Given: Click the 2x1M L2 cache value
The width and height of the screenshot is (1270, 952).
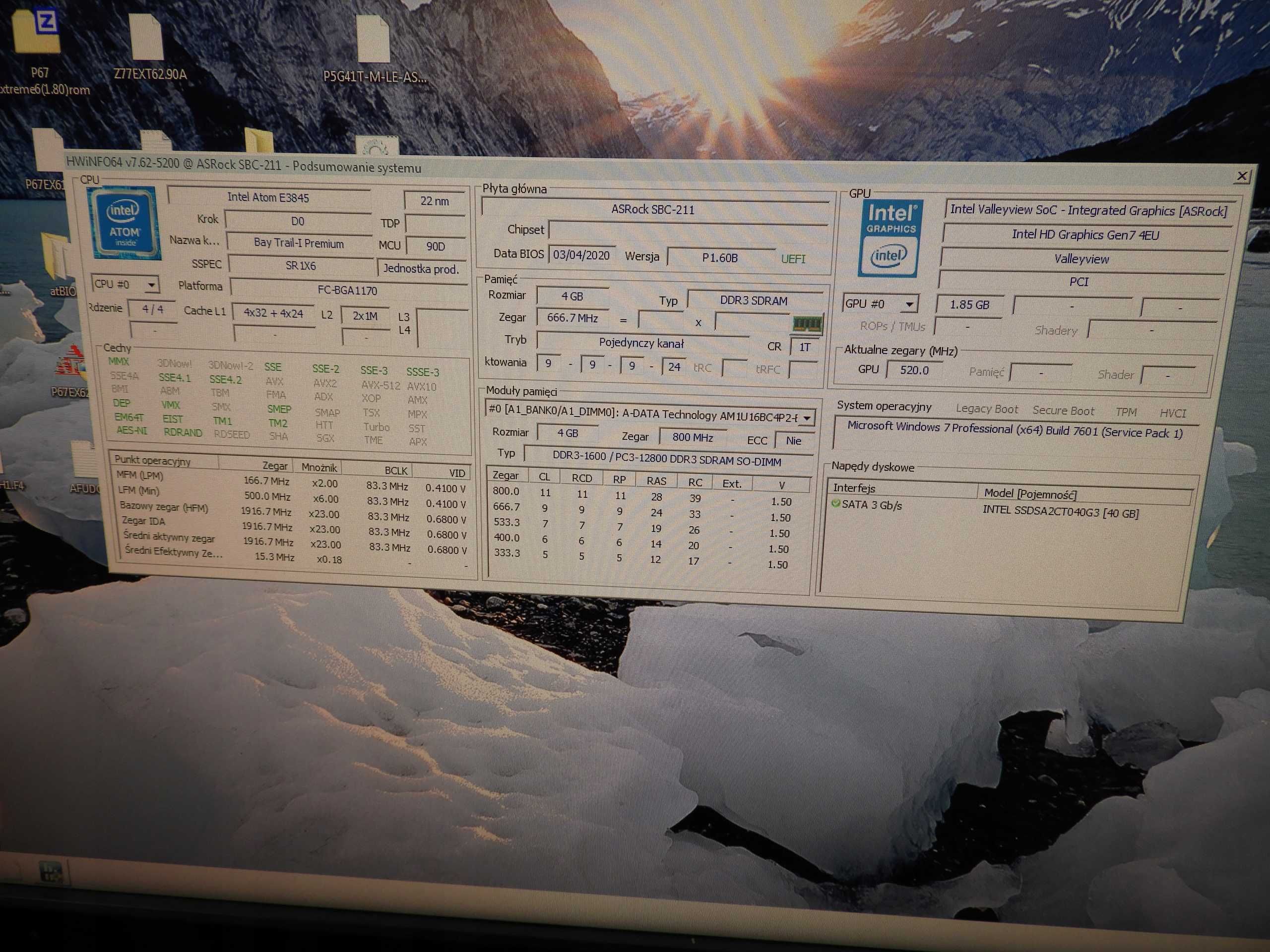Looking at the screenshot, I should (365, 316).
